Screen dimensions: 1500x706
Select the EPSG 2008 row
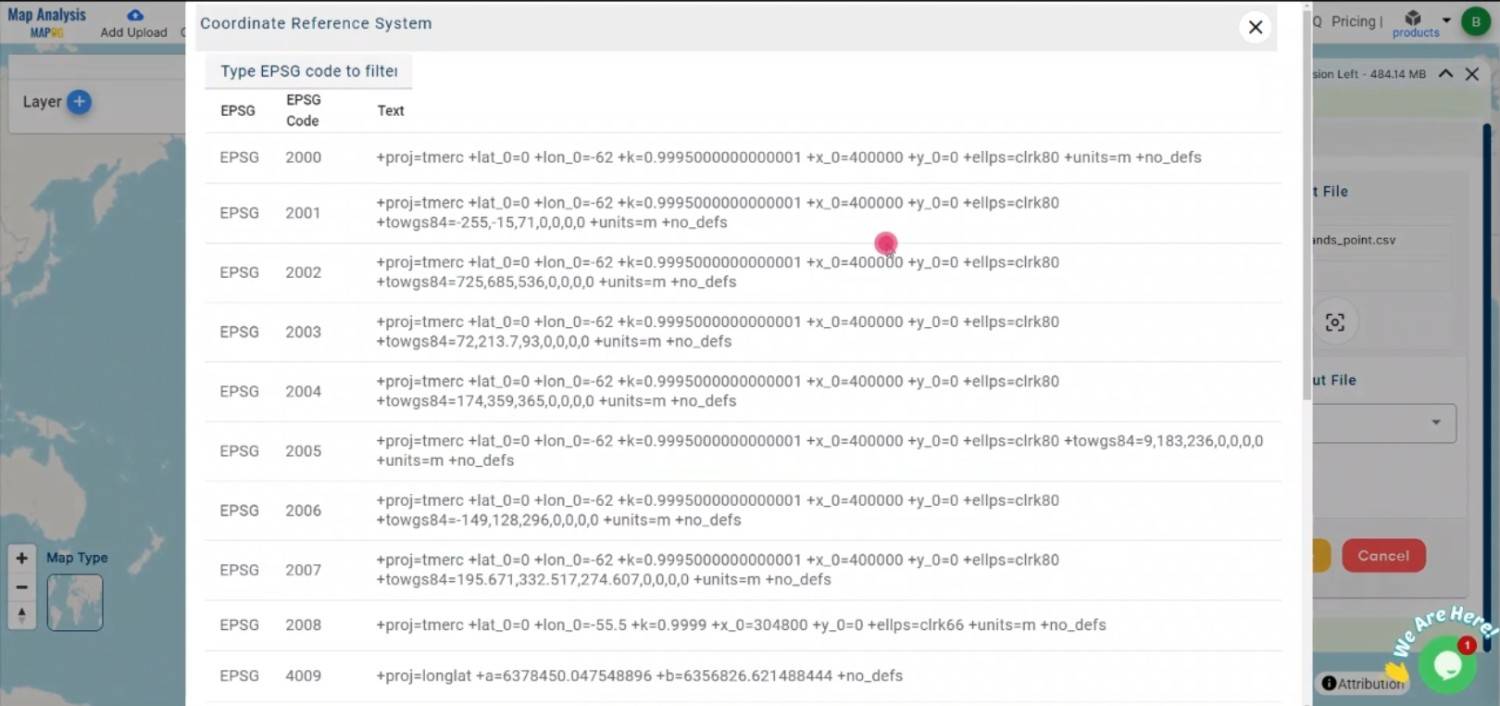point(743,625)
